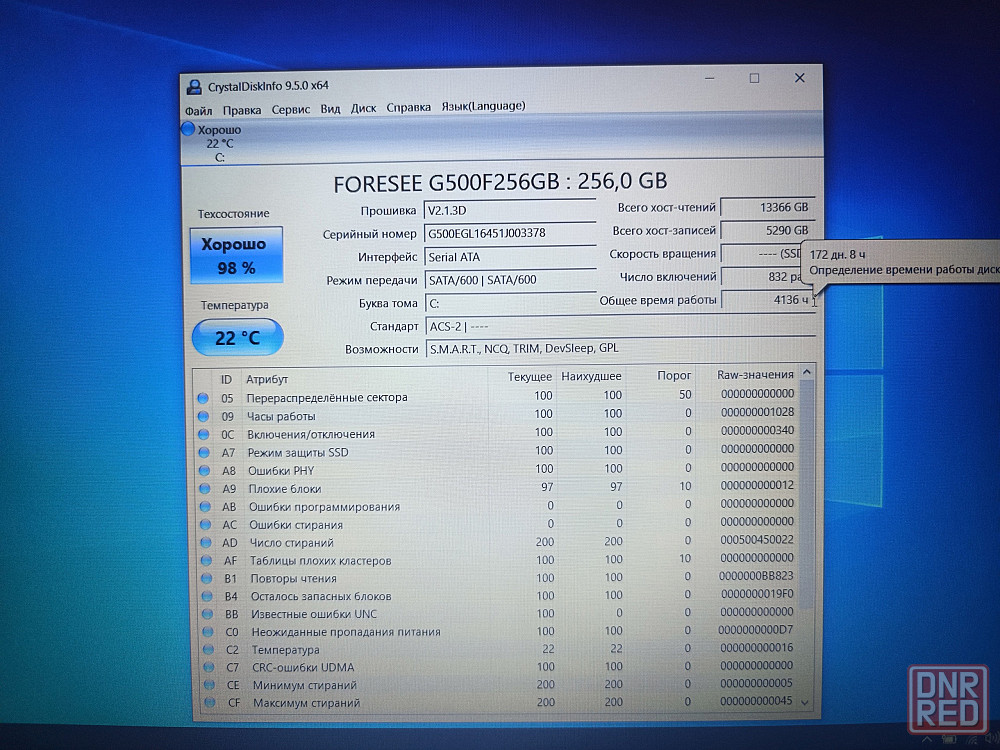
Task: Close the CrystalDiskInfo window
Action: tap(800, 78)
